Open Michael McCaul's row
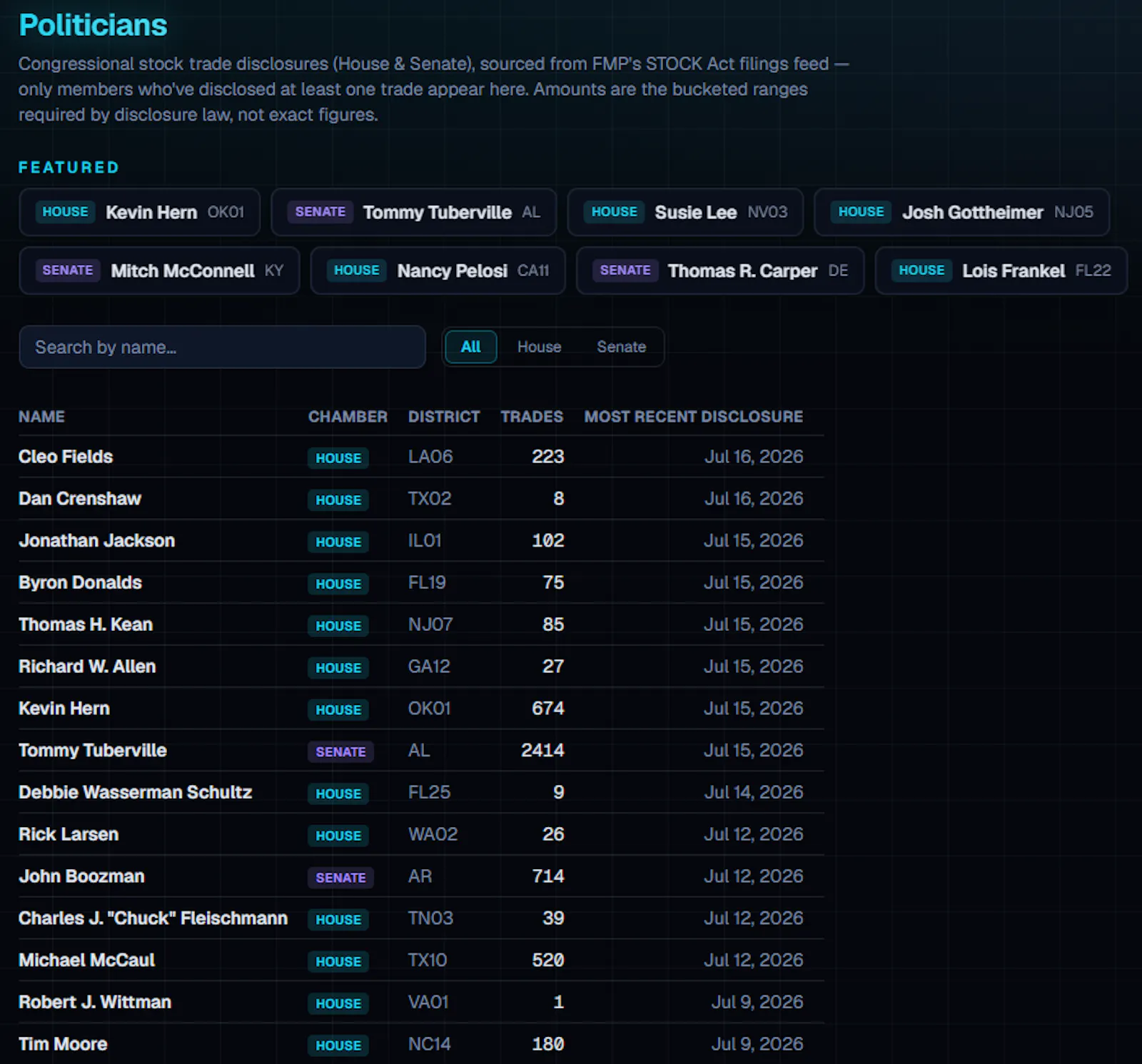The width and height of the screenshot is (1142, 1064). (421, 961)
